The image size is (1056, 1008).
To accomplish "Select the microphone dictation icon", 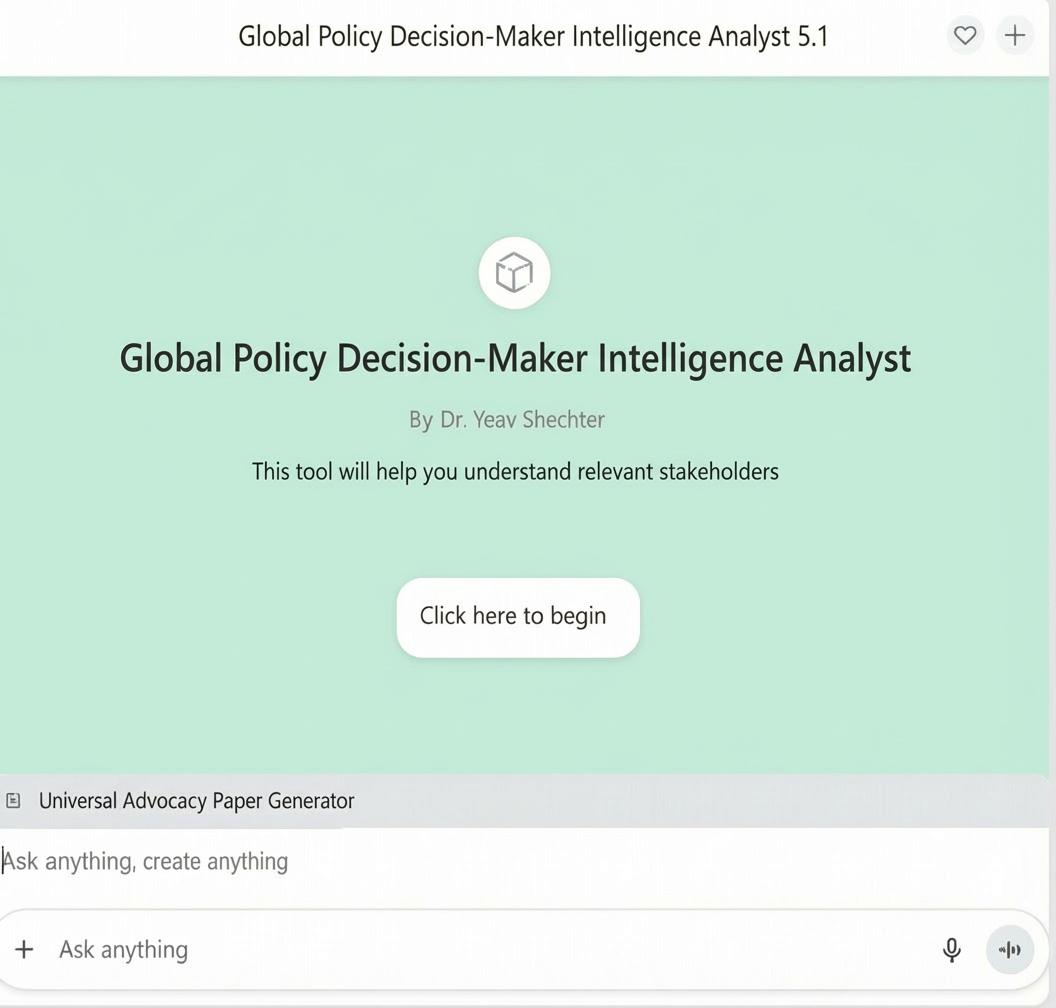I will point(951,950).
